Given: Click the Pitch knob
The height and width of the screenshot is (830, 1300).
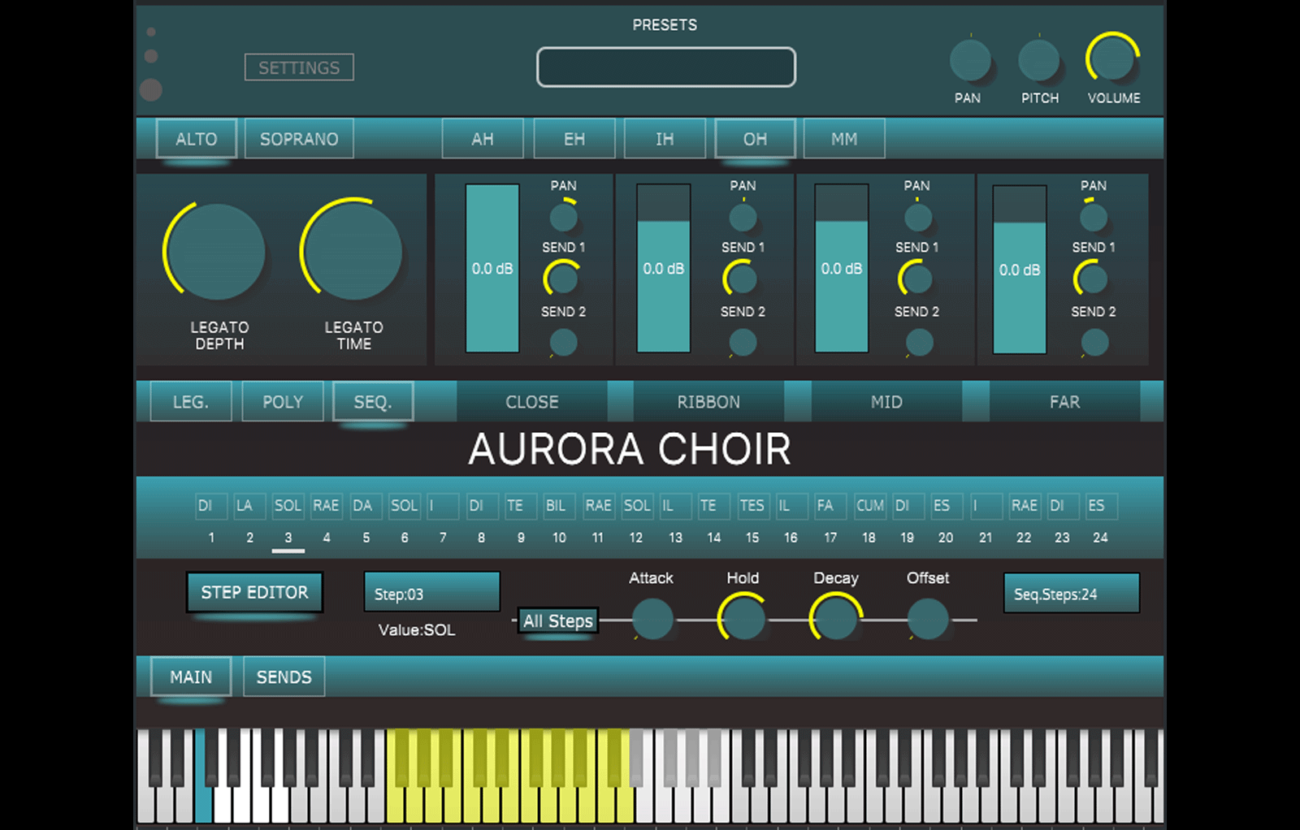Looking at the screenshot, I should pos(1038,61).
